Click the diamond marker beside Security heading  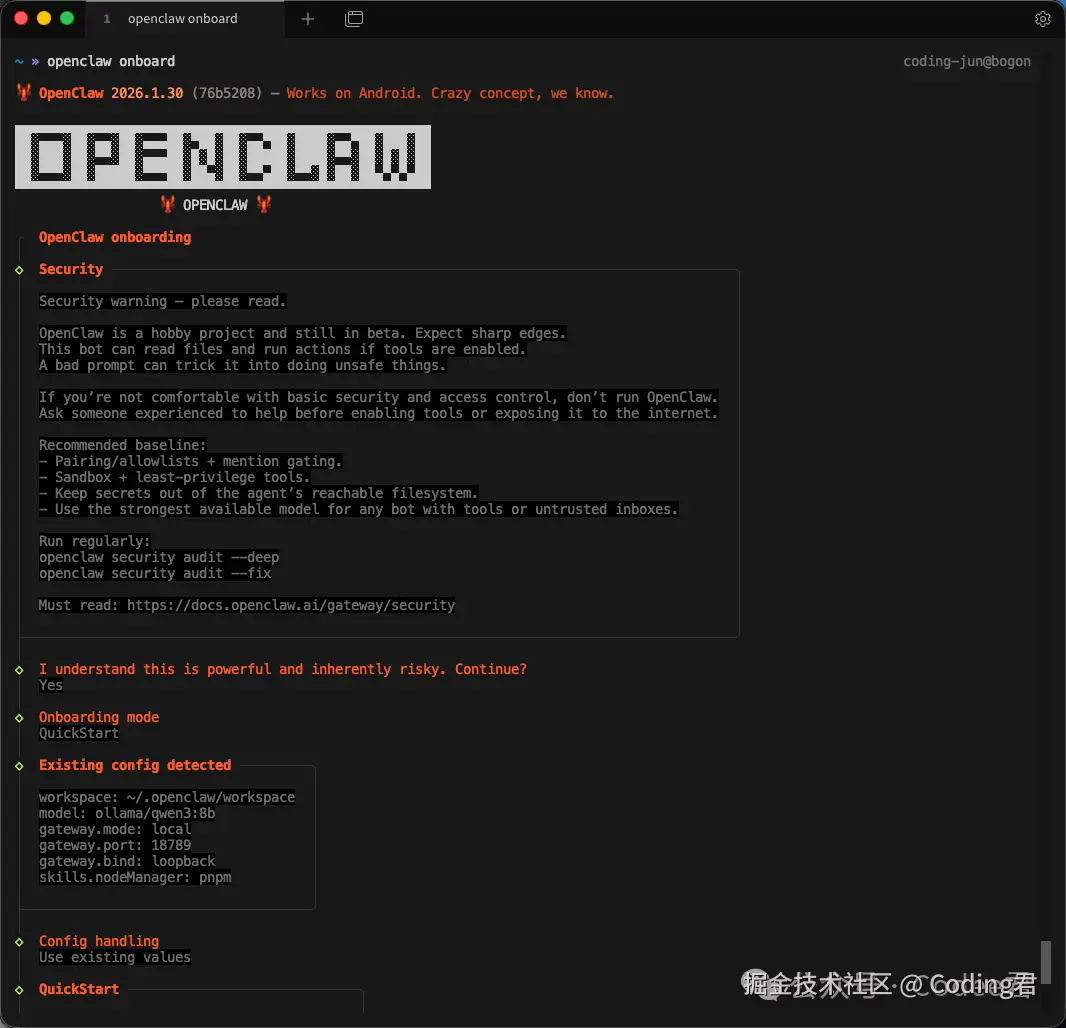pyautogui.click(x=19, y=270)
